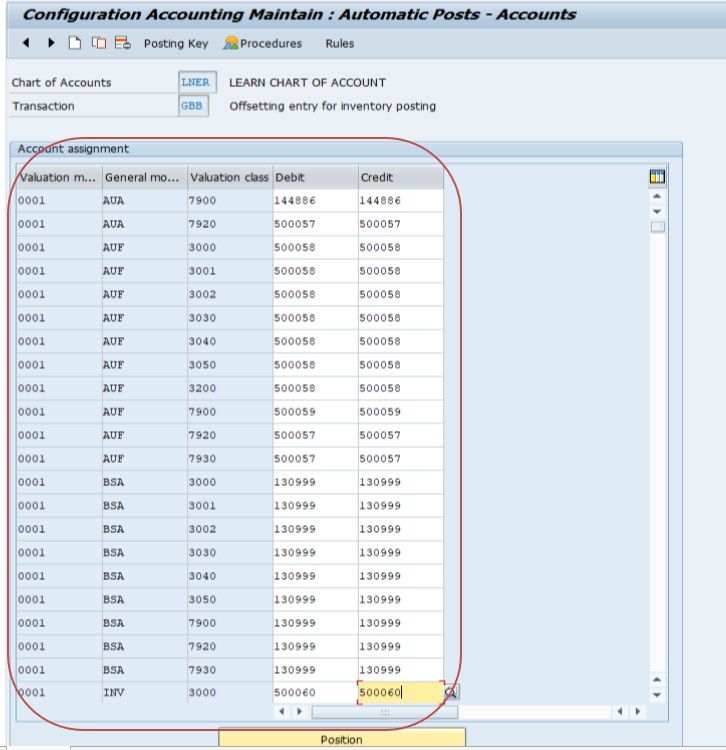Viewport: 726px width, 750px height.
Task: Open the Posting Key settings
Action: 176,44
